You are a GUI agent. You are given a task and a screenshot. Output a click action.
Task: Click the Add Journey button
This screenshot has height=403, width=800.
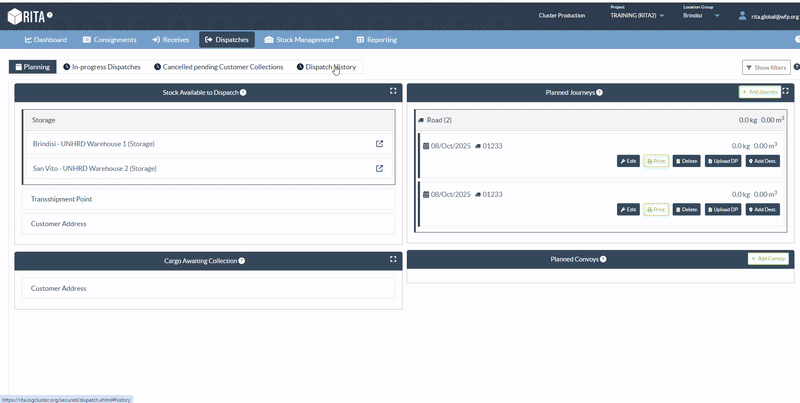pyautogui.click(x=759, y=92)
